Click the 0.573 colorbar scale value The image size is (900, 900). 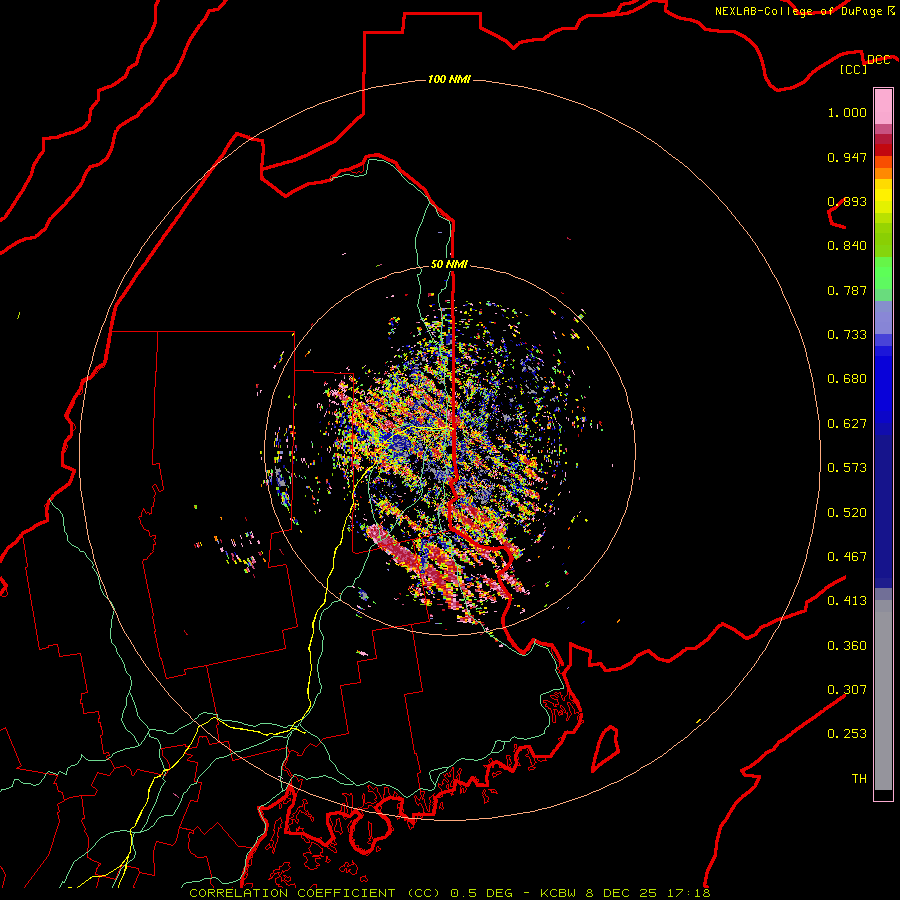(847, 468)
